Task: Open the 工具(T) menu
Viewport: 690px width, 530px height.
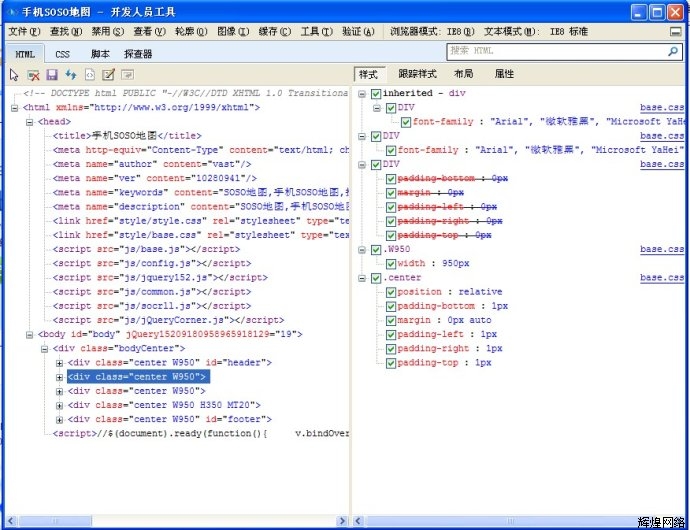Action: tap(317, 32)
